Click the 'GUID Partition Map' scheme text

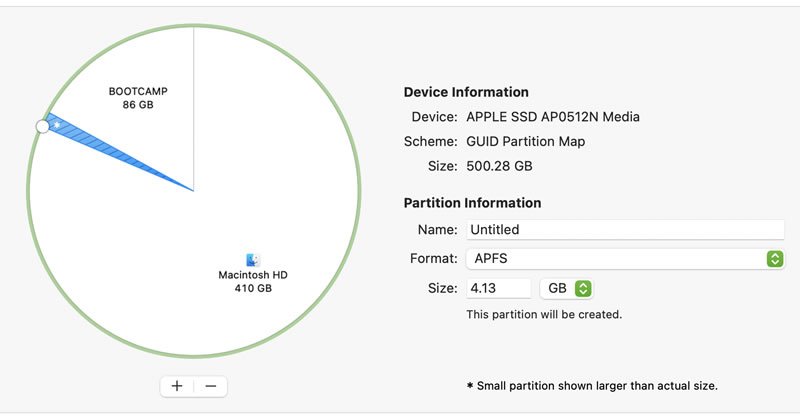coord(526,141)
